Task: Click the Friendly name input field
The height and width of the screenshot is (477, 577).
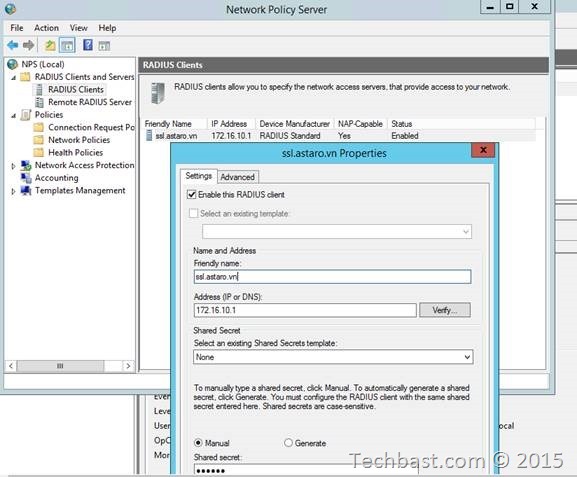Action: pos(332,276)
